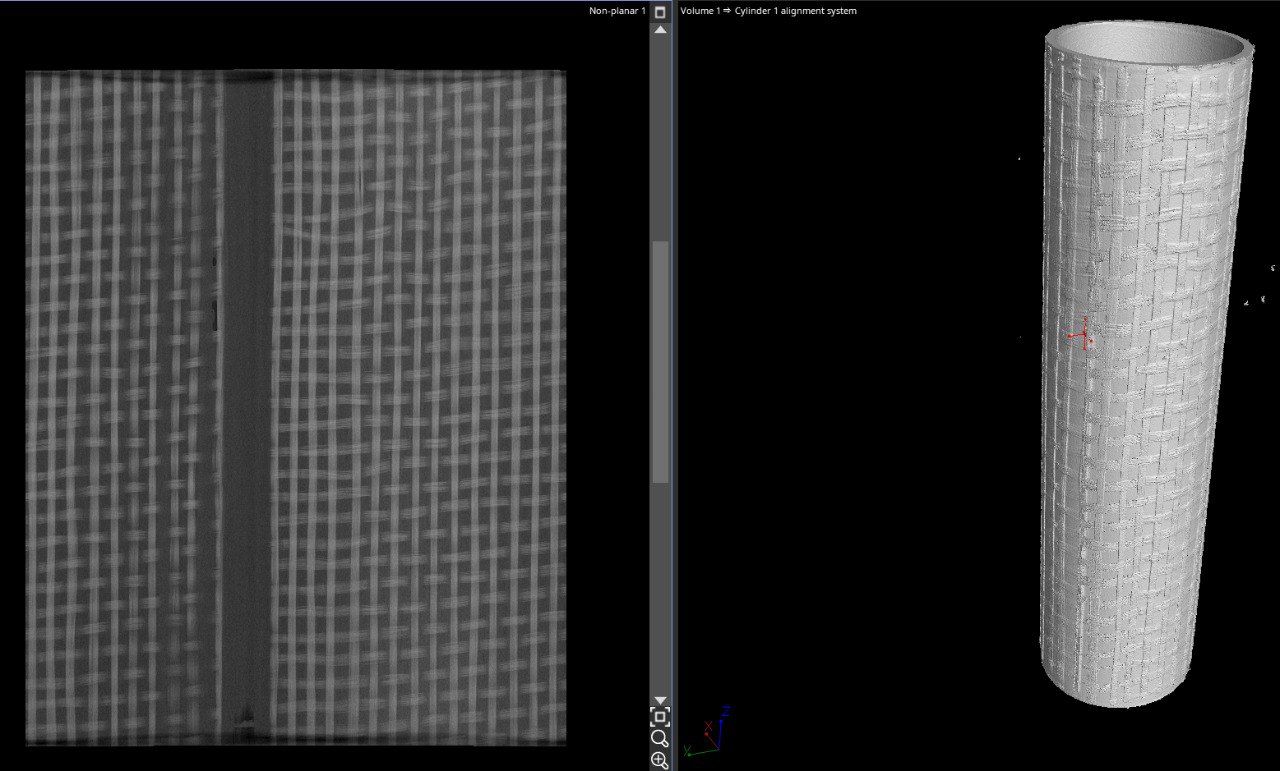Click the scrollbar track below the thumb
1280x771 pixels.
pos(660,590)
